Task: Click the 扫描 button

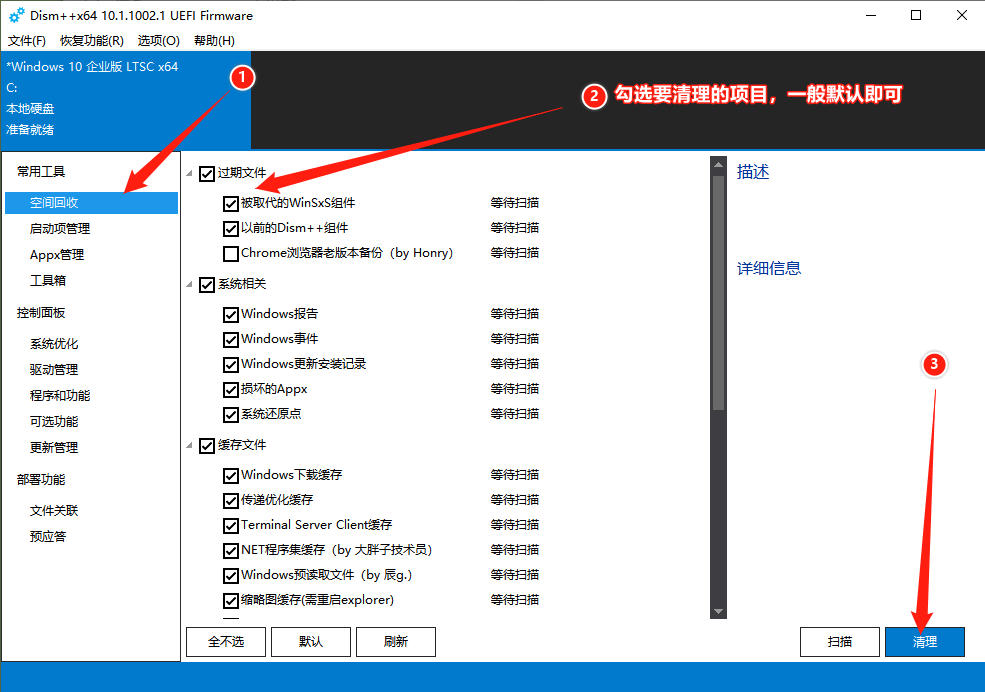Action: point(840,642)
